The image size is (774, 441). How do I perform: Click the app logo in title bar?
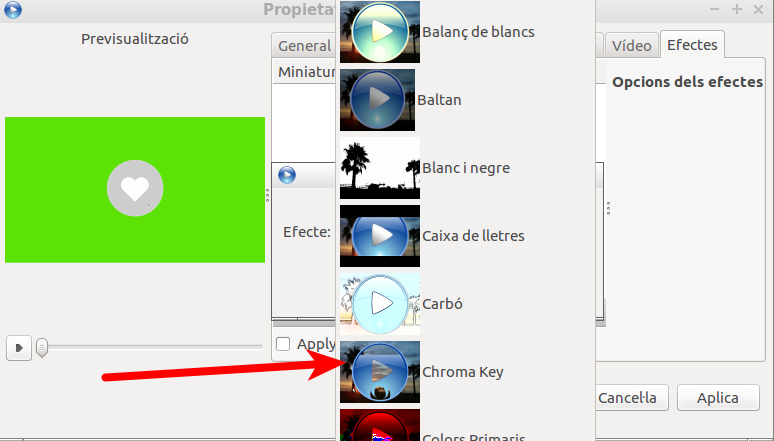[13, 9]
